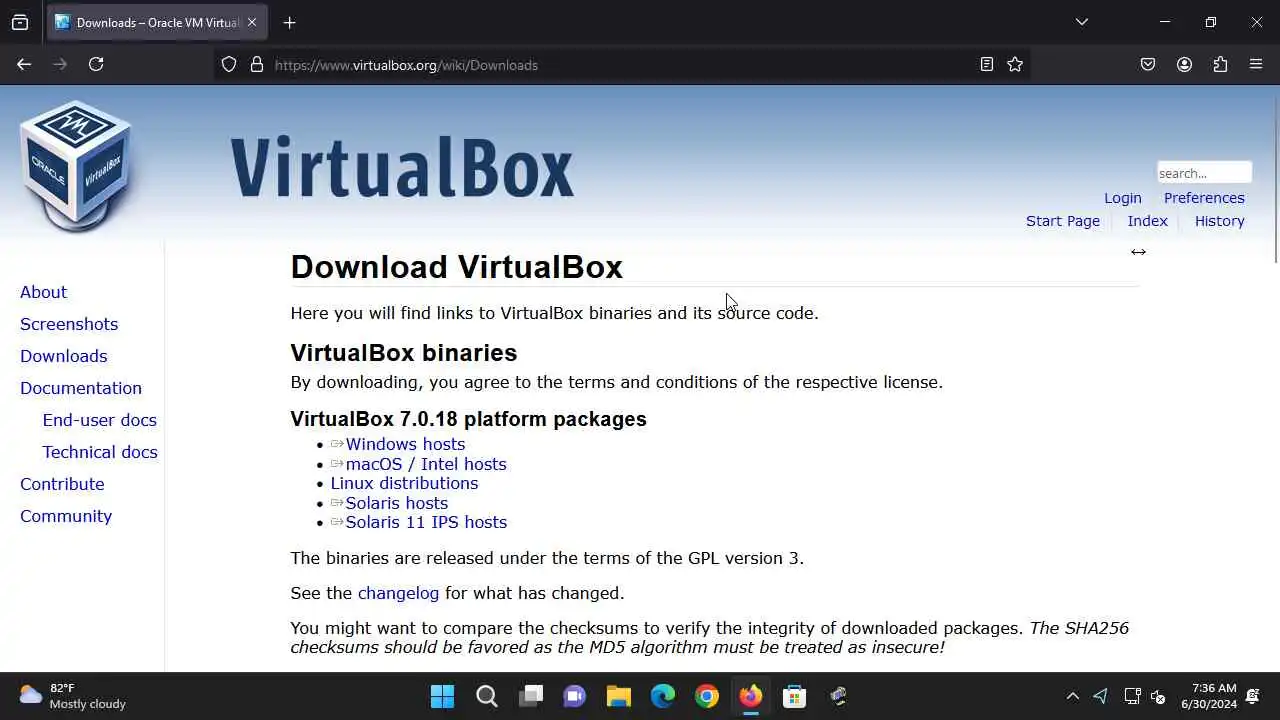Click the Firefox taskbar icon
The height and width of the screenshot is (720, 1280).
coord(751,696)
